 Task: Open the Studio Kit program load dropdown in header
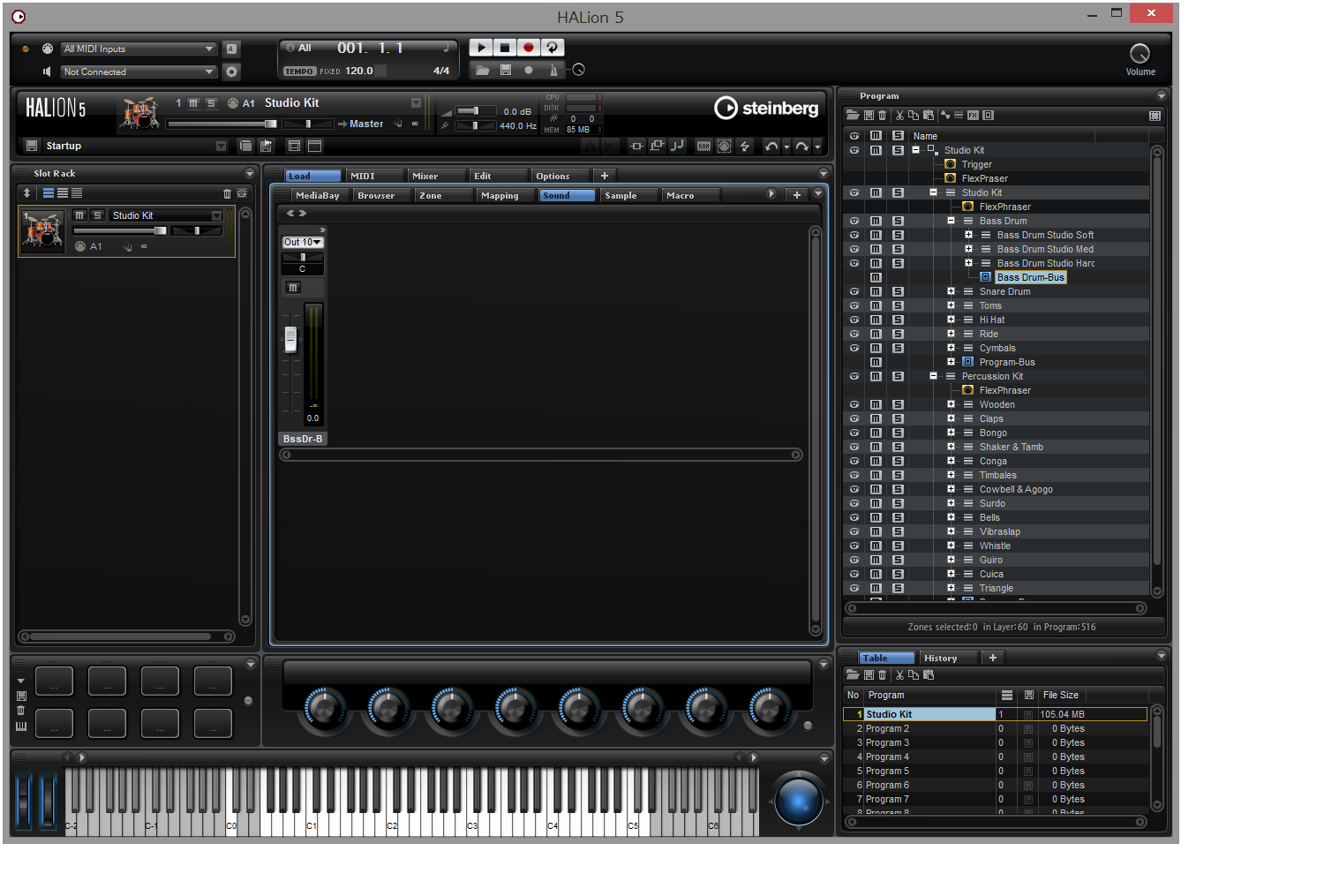pos(416,103)
